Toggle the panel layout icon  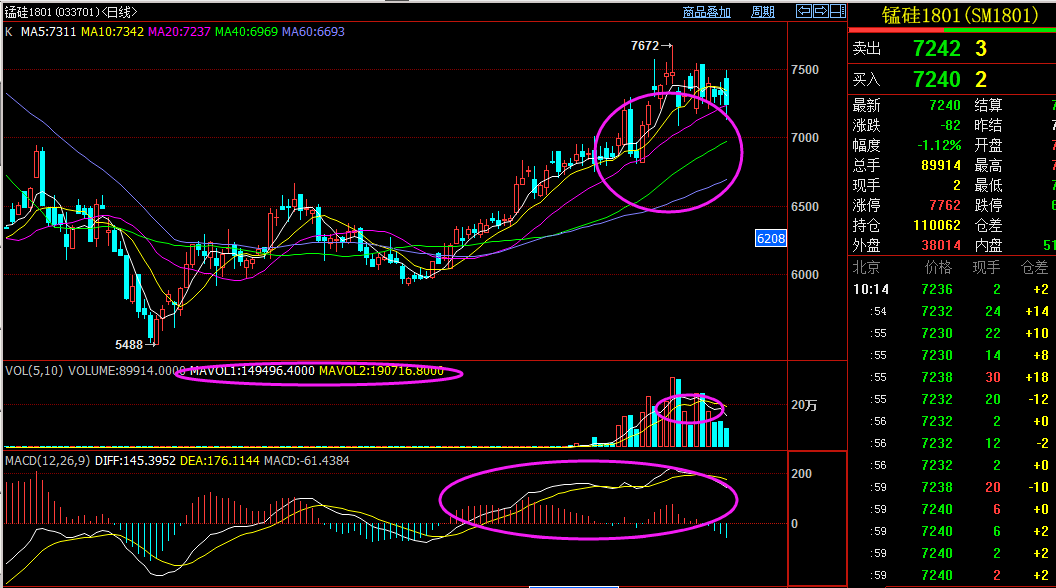point(838,12)
